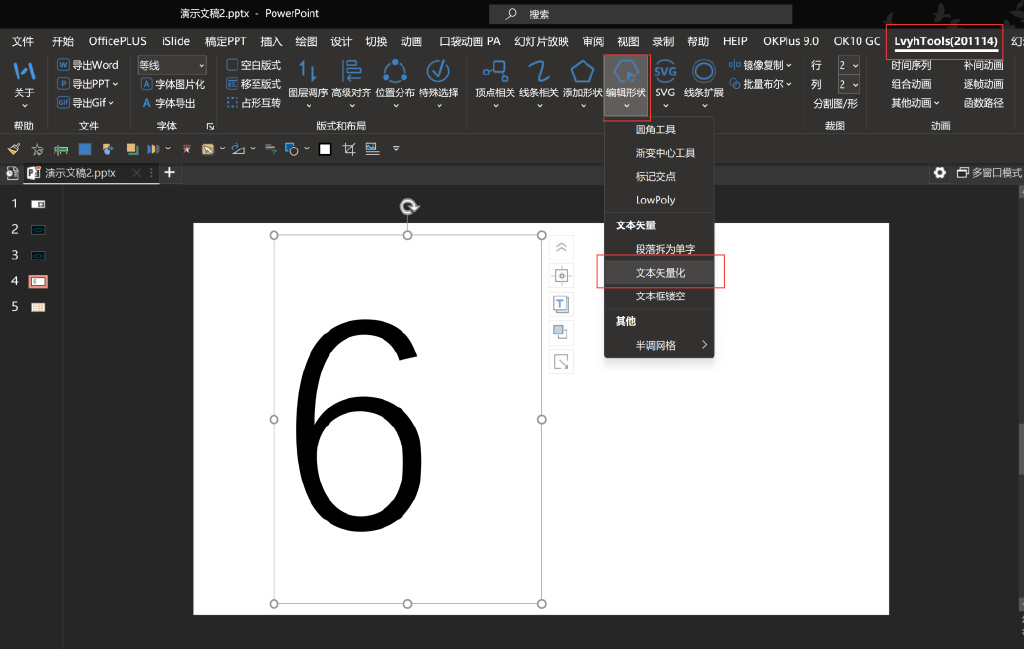Expand 半调网格 submenu

[659, 345]
